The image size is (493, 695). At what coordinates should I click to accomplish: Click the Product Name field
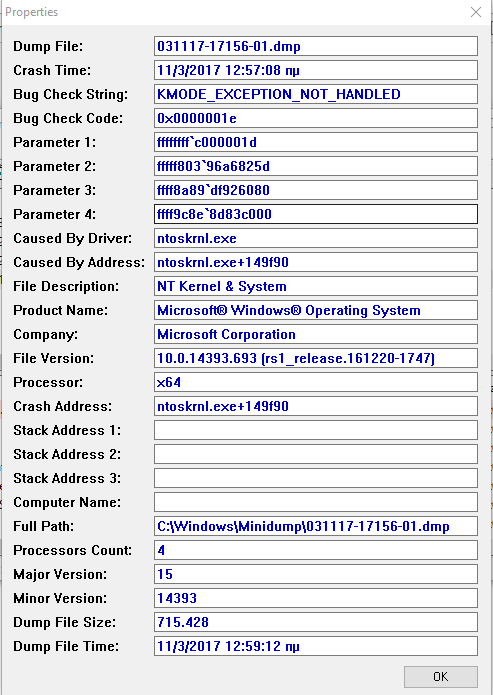point(316,310)
